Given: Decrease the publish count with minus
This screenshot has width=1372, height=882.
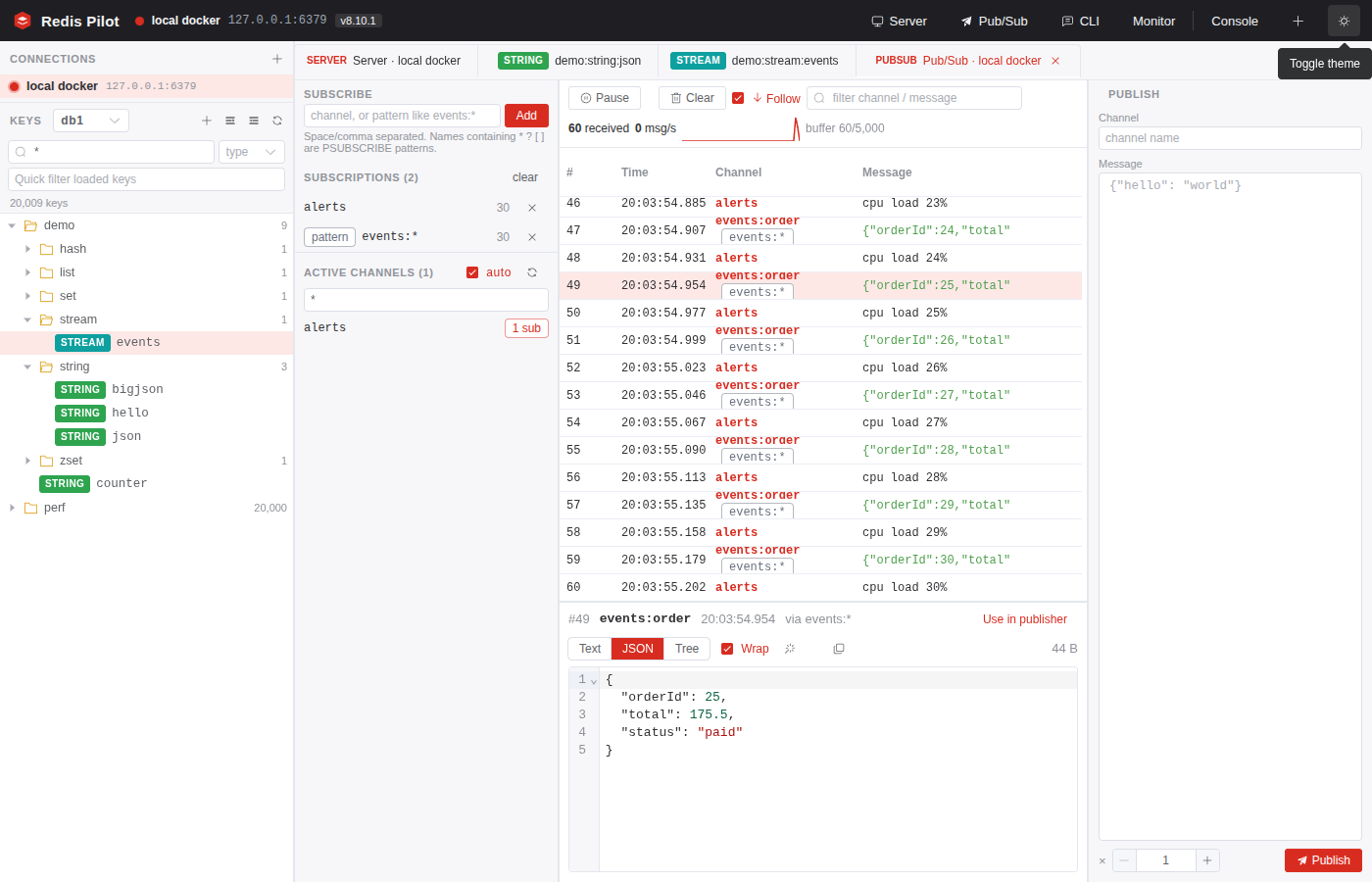Looking at the screenshot, I should (x=1124, y=860).
